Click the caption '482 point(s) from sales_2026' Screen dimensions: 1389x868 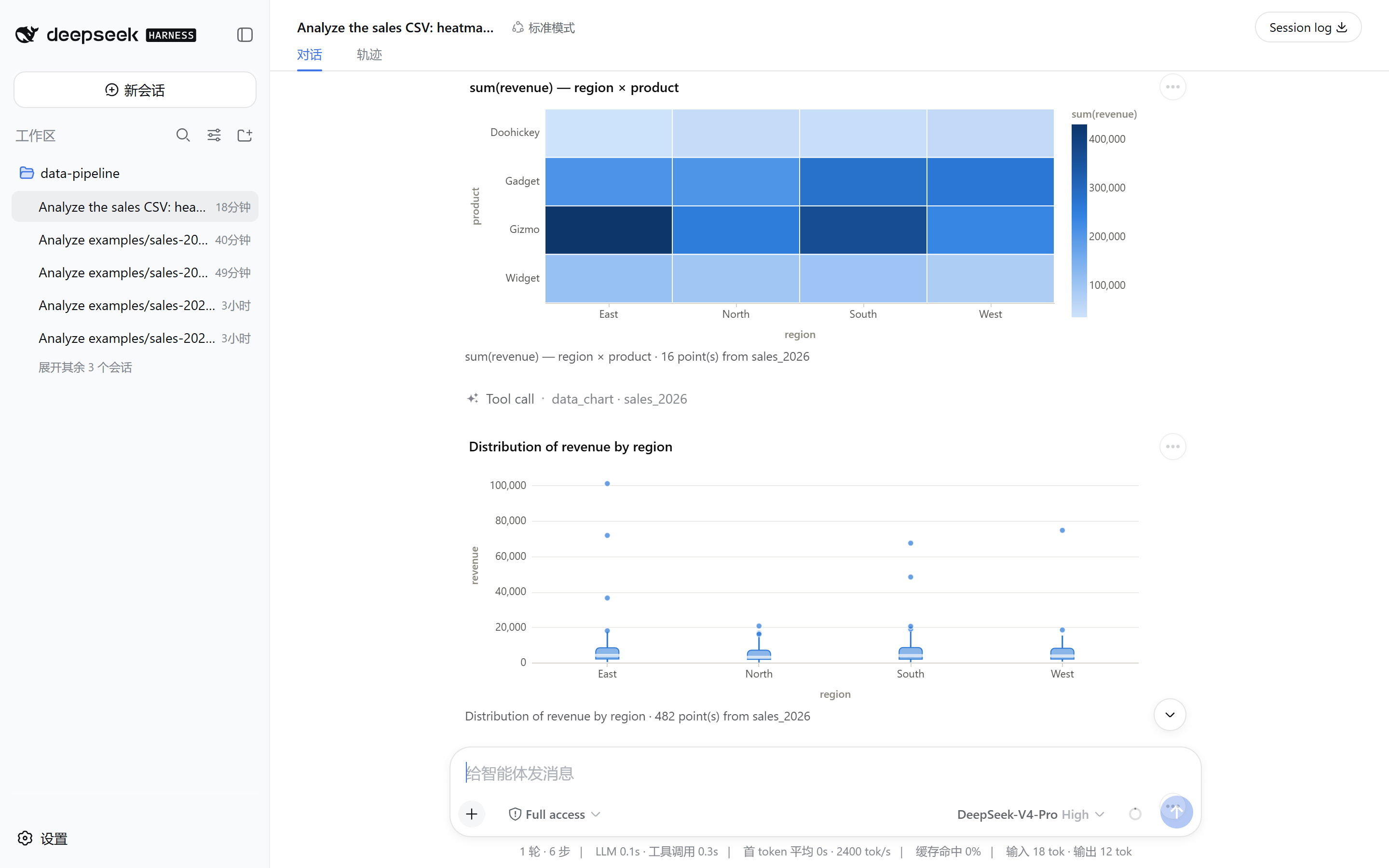click(733, 716)
